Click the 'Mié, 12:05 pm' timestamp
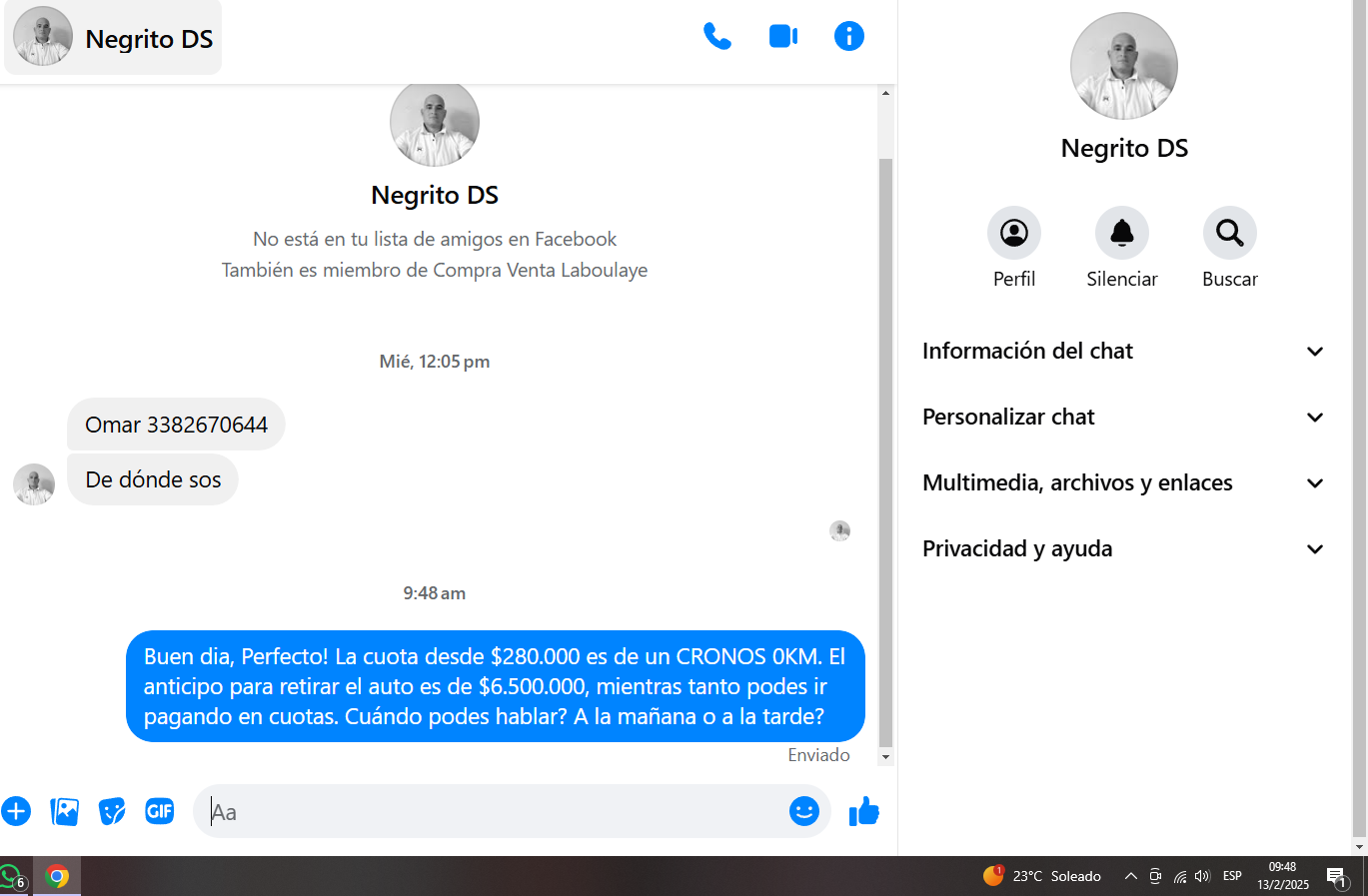 point(435,362)
